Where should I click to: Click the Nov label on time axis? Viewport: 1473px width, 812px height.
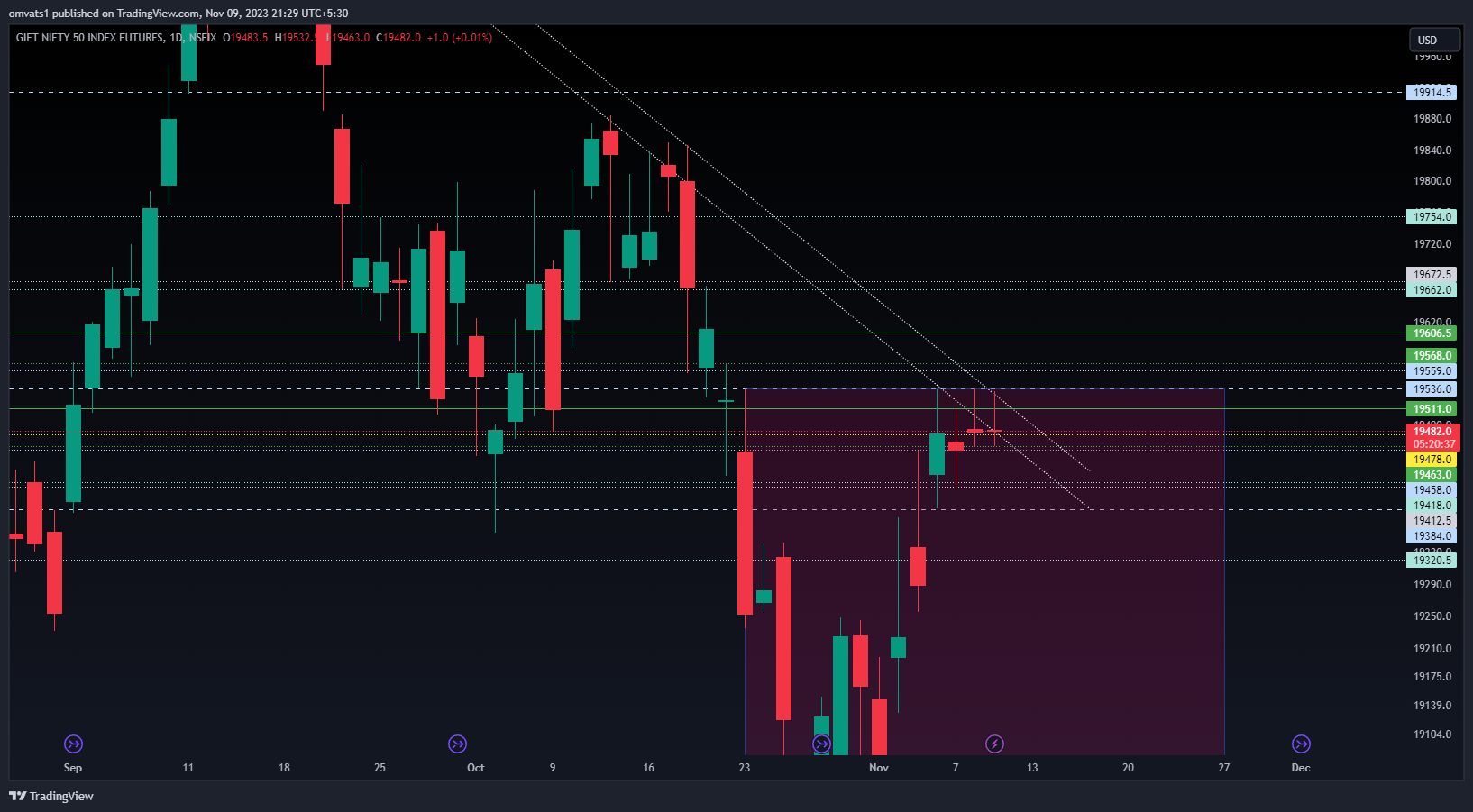click(x=879, y=768)
